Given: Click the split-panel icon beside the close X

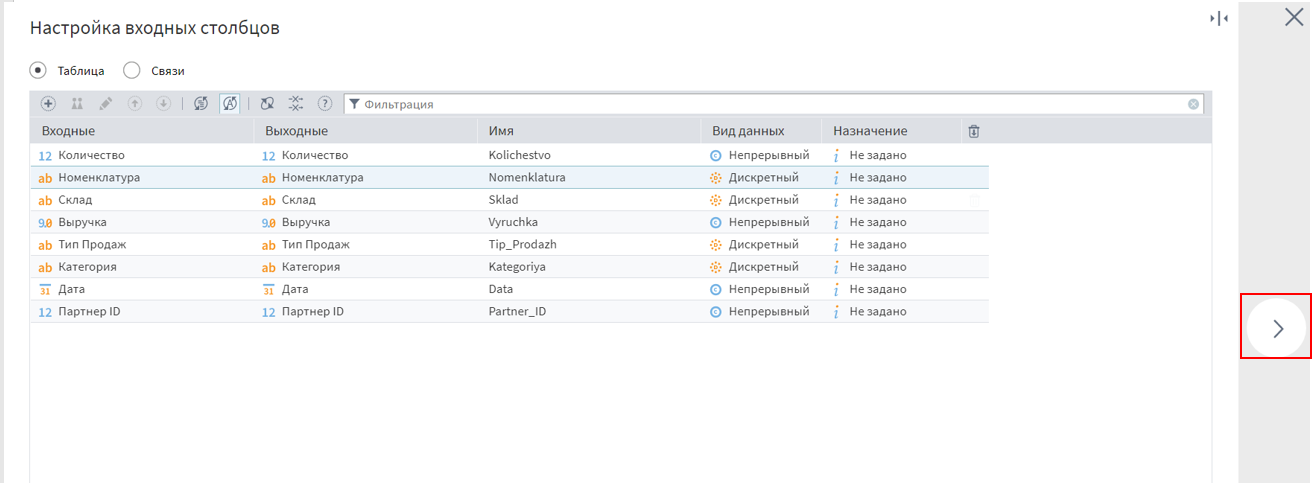Looking at the screenshot, I should pyautogui.click(x=1219, y=19).
